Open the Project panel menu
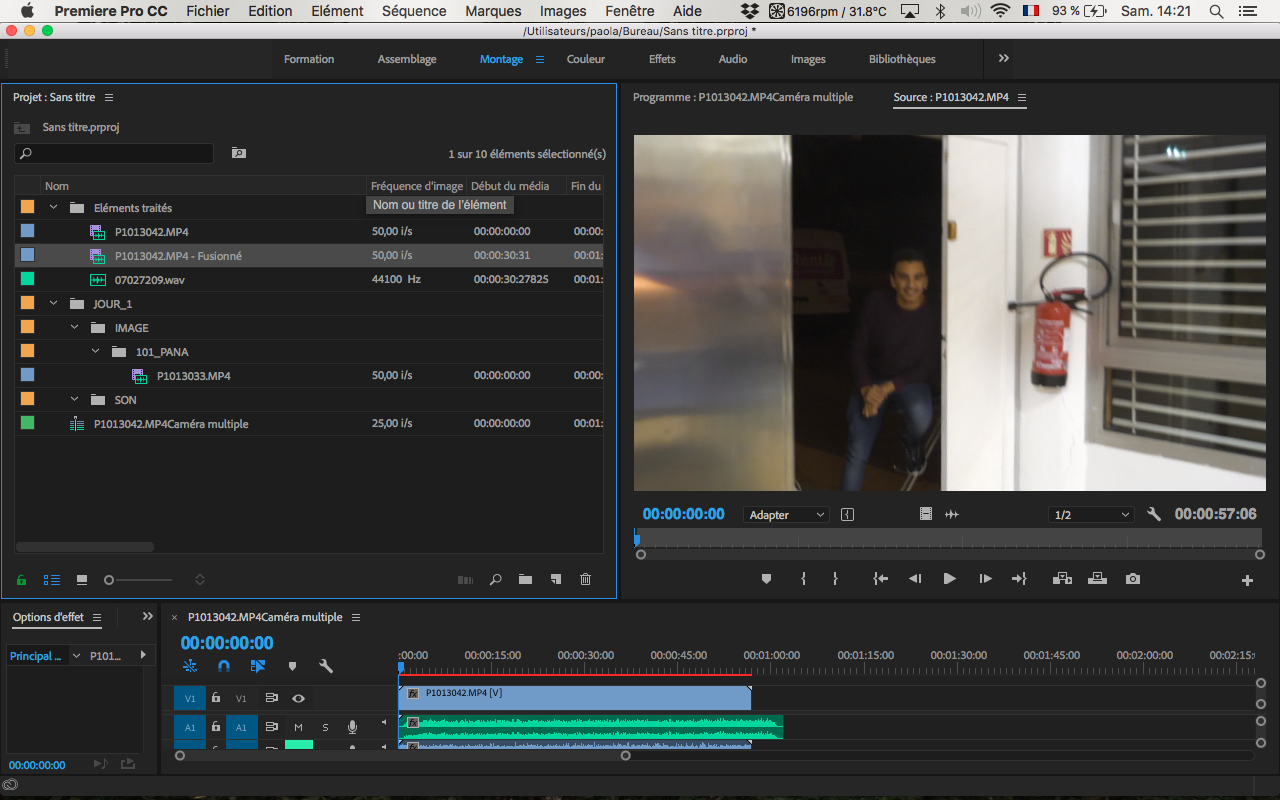Viewport: 1280px width, 800px height. click(x=109, y=98)
